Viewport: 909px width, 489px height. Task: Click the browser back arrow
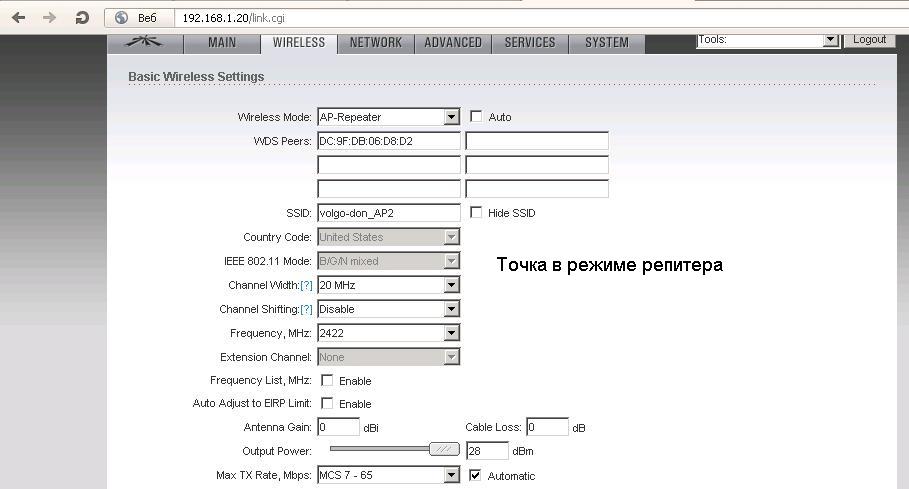(18, 17)
